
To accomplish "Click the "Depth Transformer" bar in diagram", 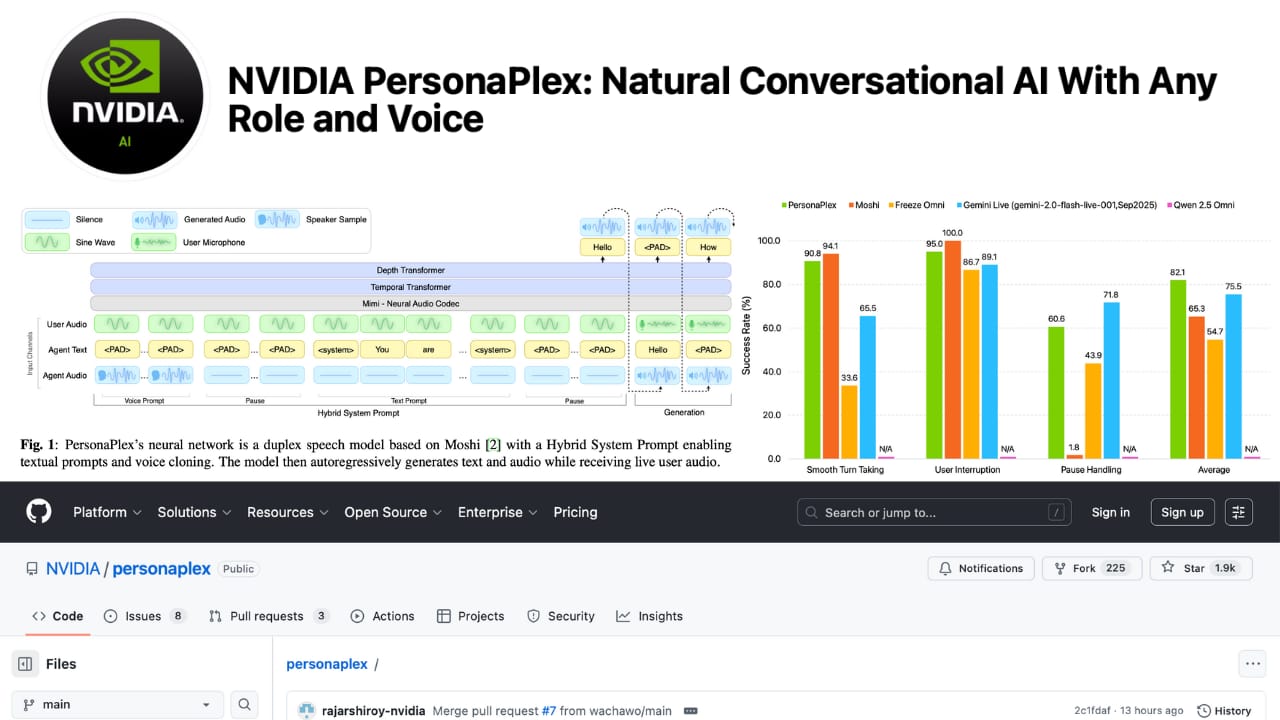I will [x=411, y=270].
